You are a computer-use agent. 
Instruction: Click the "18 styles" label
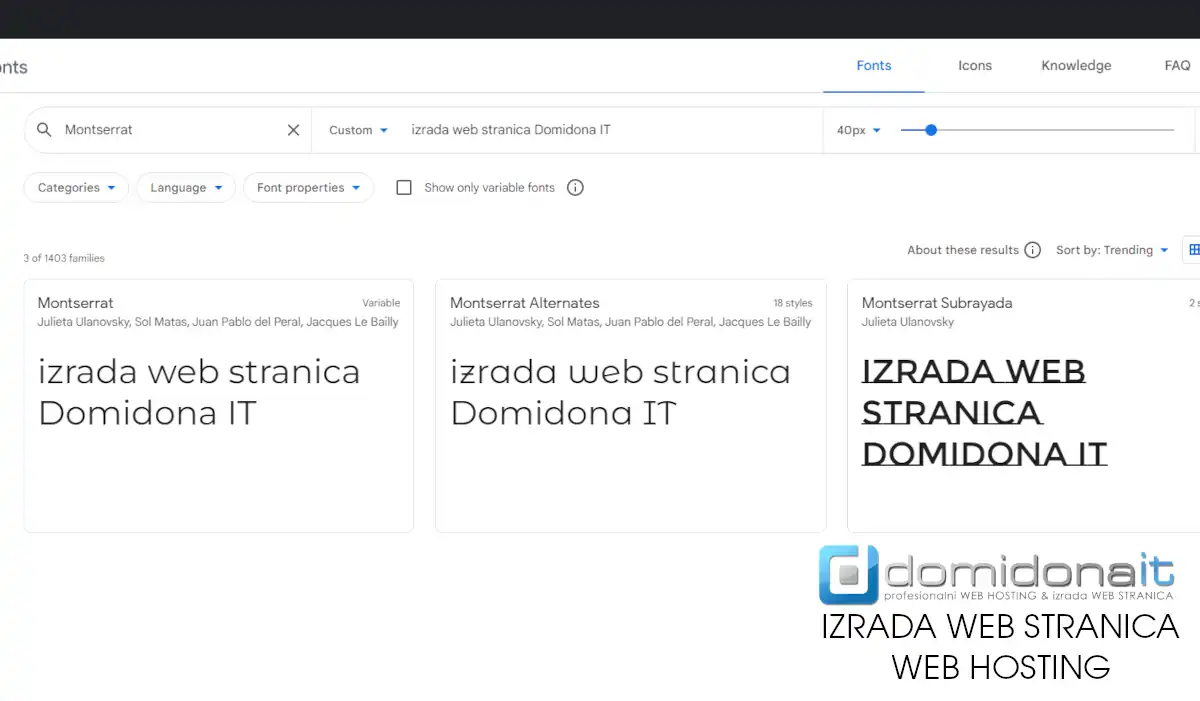click(x=793, y=303)
